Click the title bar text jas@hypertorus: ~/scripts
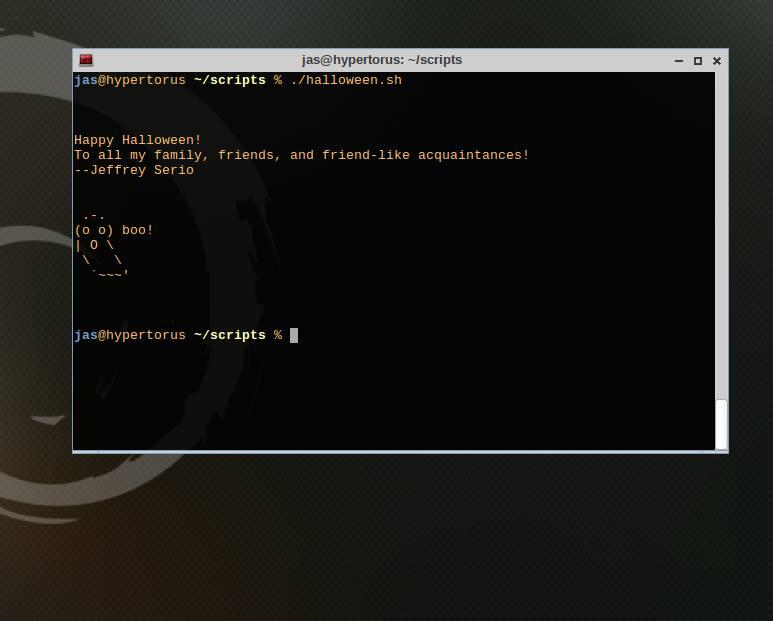 [382, 60]
